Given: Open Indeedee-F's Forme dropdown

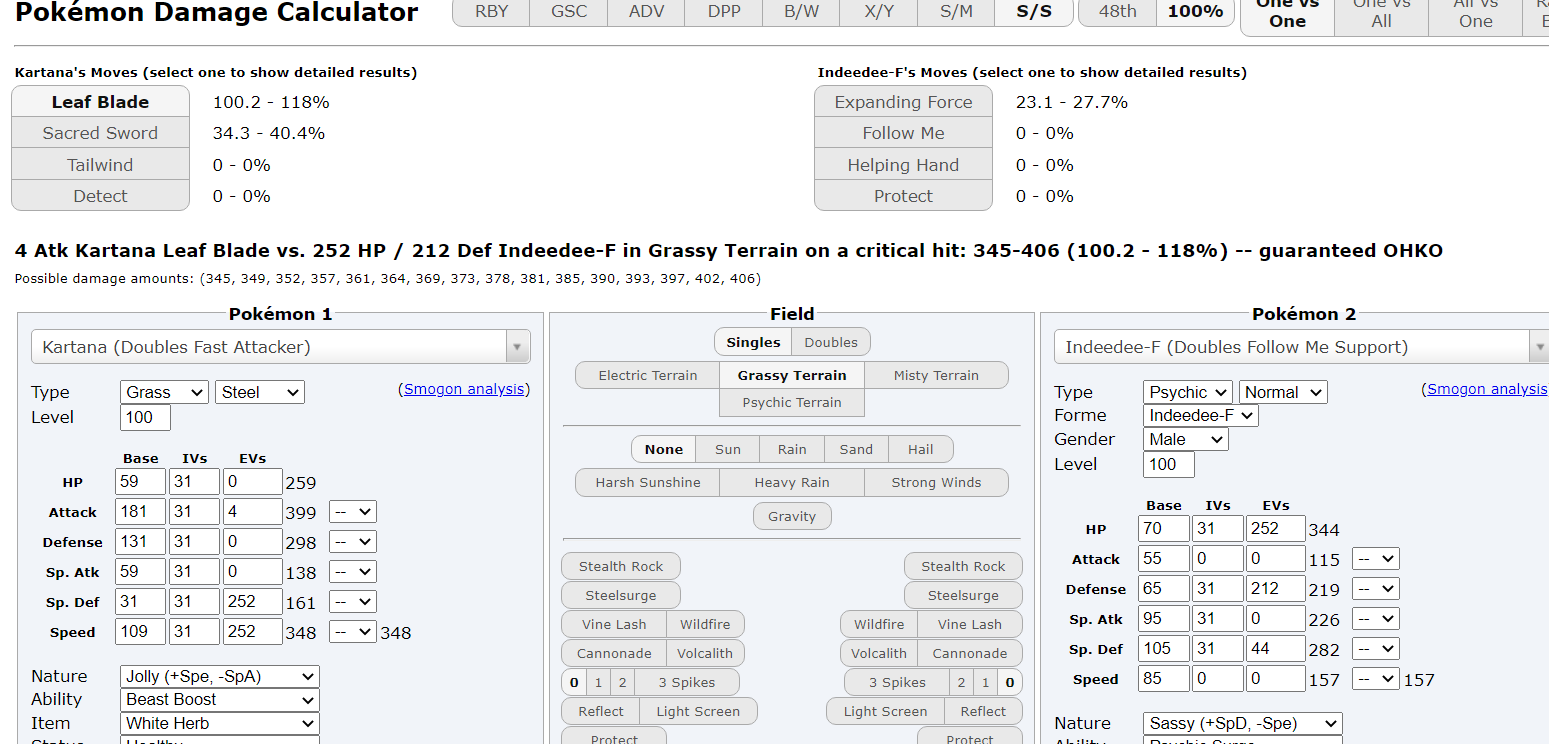Looking at the screenshot, I should click(x=1201, y=415).
